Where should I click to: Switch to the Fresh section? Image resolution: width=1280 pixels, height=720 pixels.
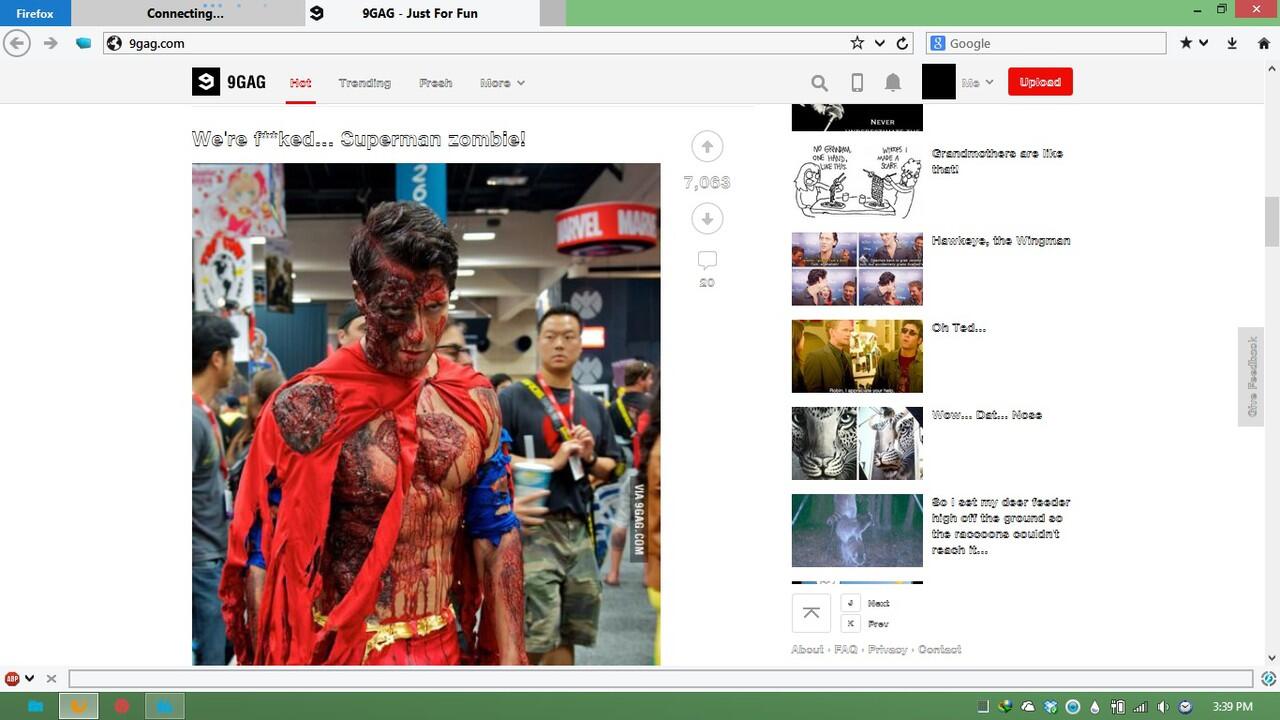coord(436,83)
